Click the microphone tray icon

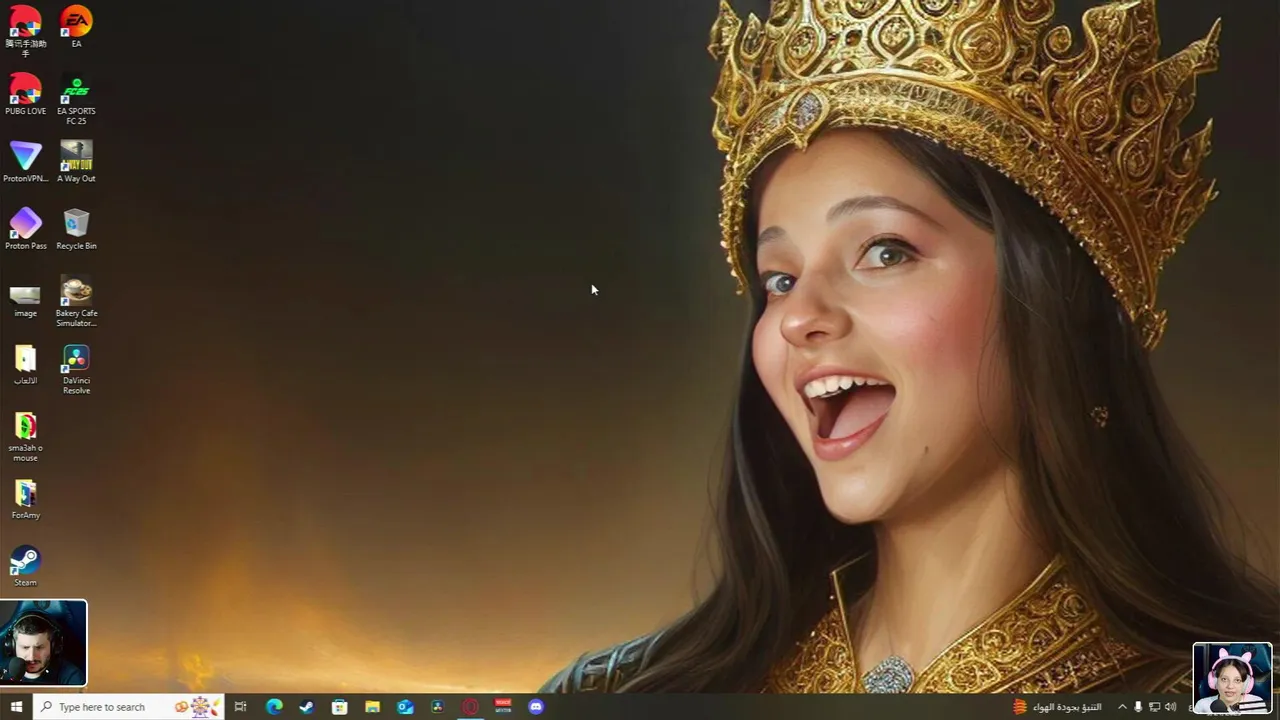tap(1138, 707)
